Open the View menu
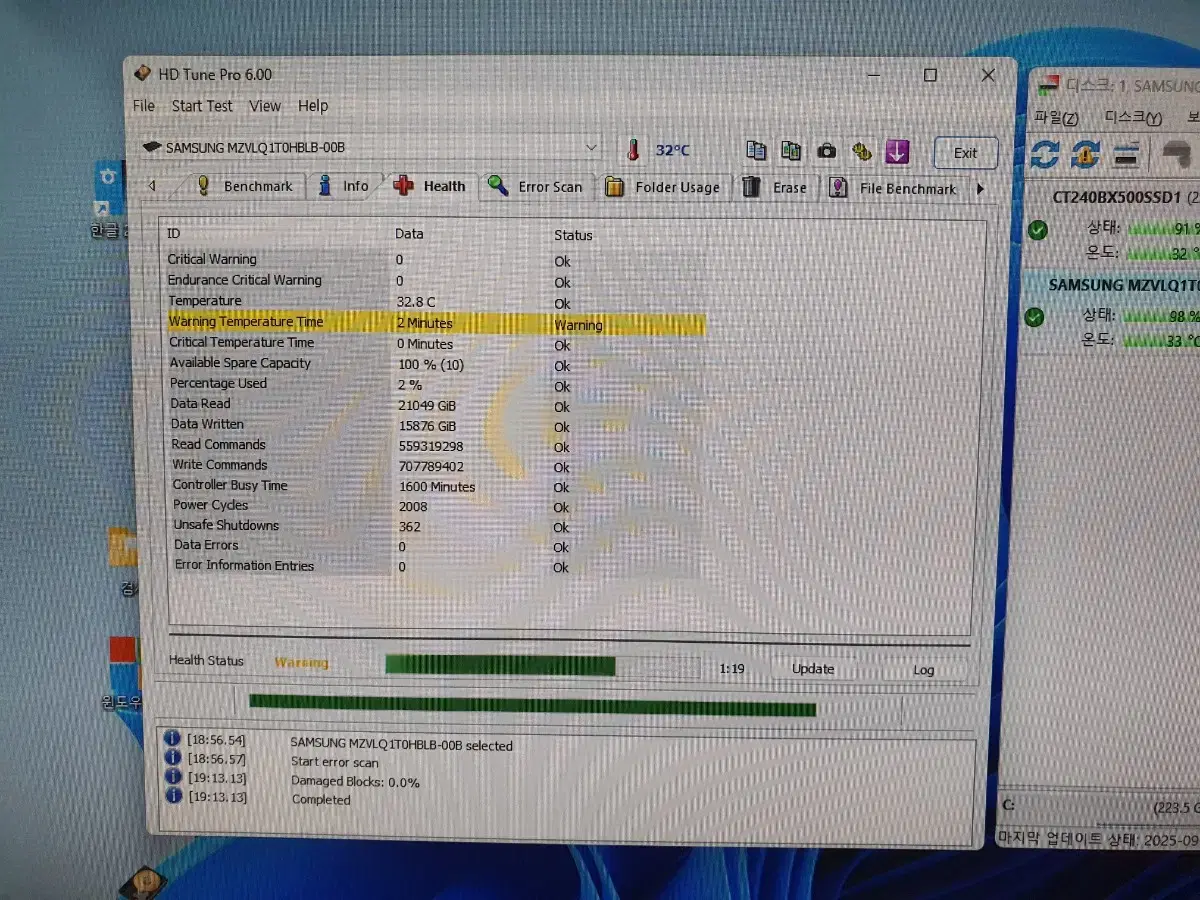The height and width of the screenshot is (900, 1200). coord(265,105)
